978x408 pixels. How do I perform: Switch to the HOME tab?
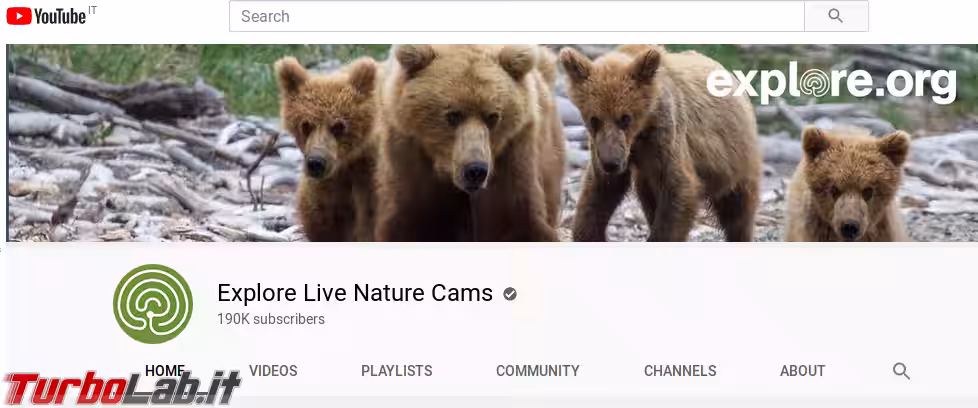[165, 370]
